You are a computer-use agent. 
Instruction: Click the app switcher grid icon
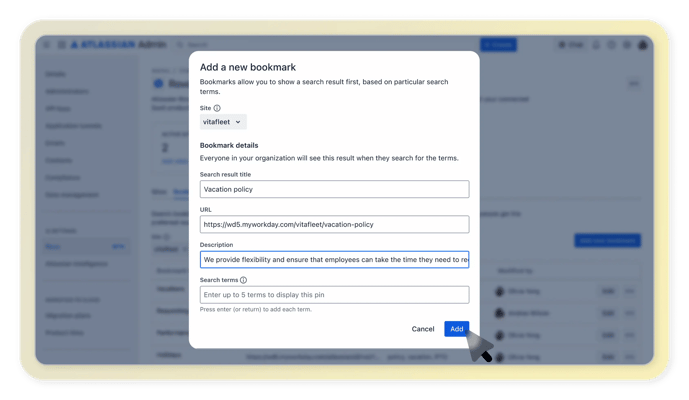tap(62, 45)
